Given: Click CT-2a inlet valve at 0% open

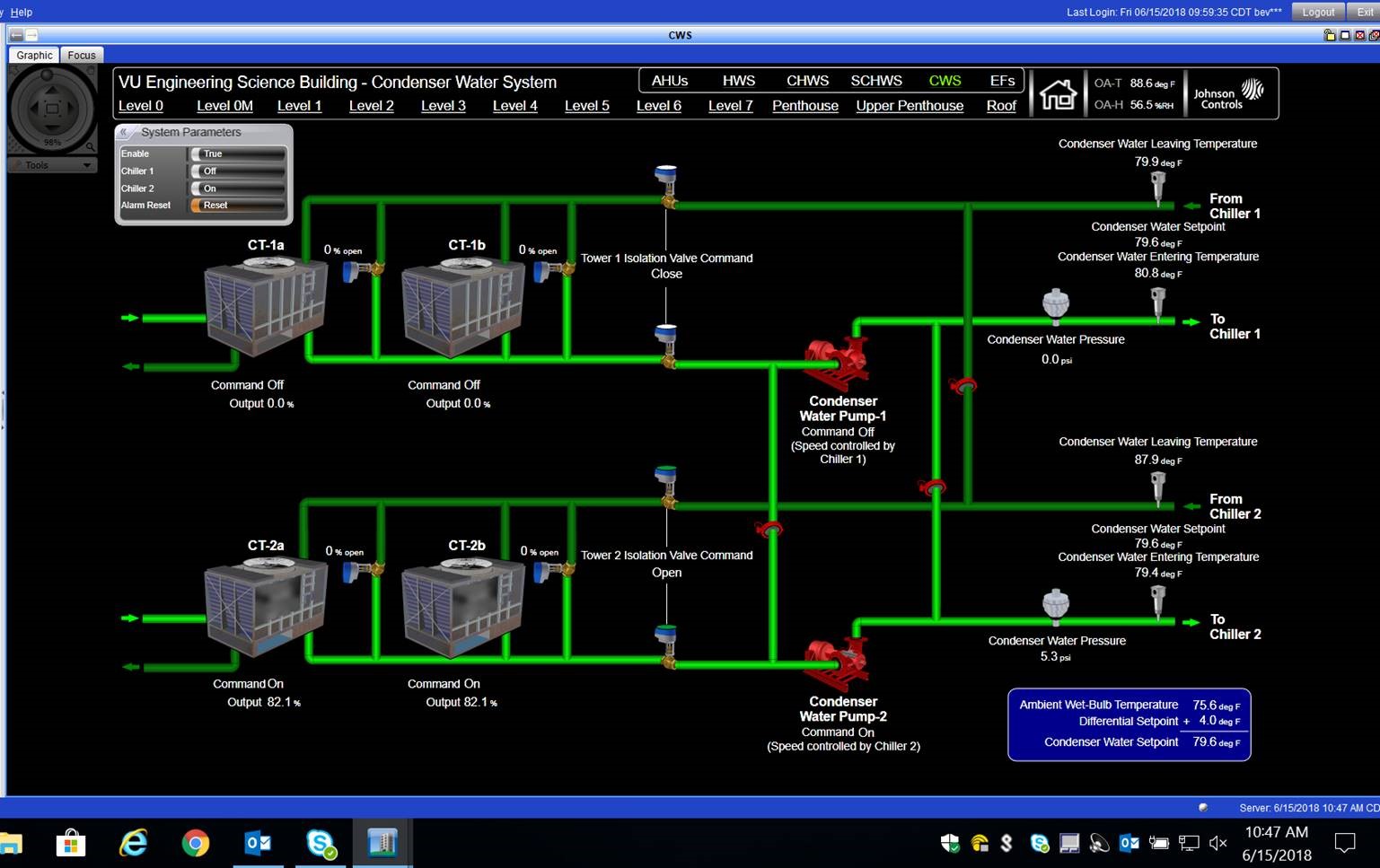Looking at the screenshot, I should [362, 570].
